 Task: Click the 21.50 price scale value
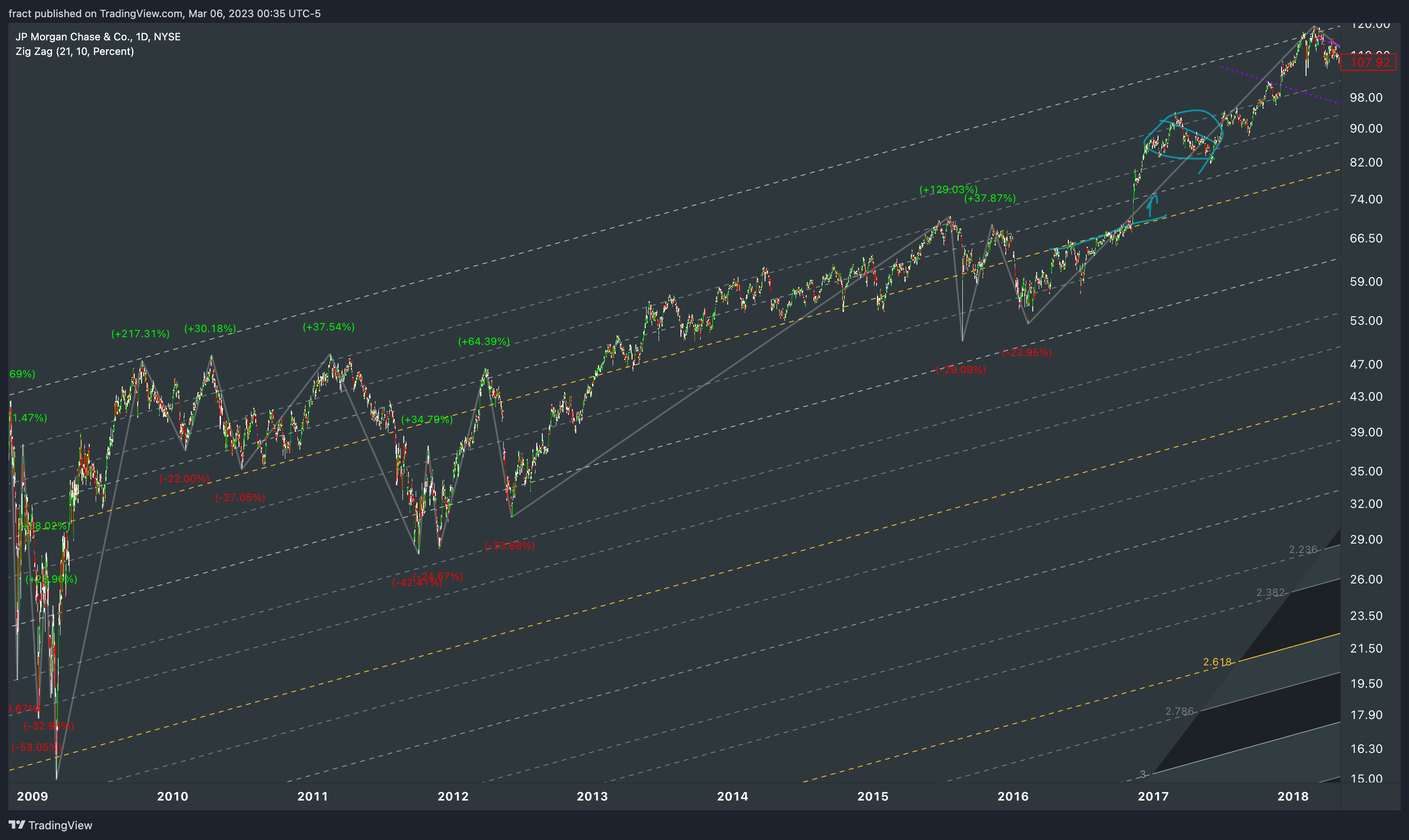(1366, 649)
